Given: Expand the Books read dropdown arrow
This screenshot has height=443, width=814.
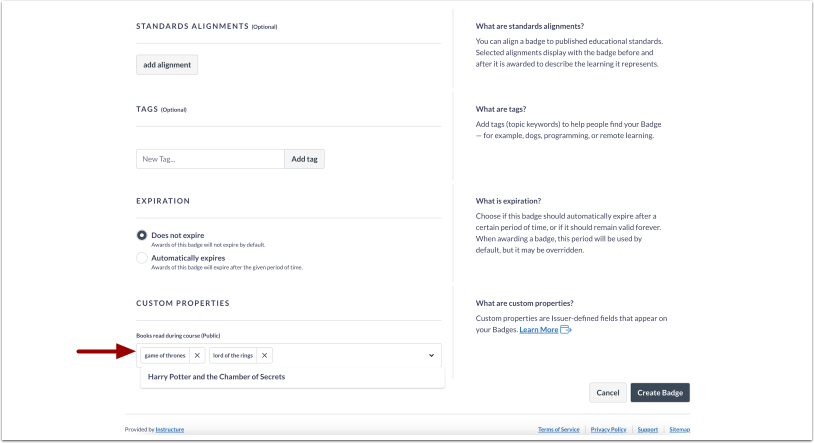Looking at the screenshot, I should pos(432,355).
